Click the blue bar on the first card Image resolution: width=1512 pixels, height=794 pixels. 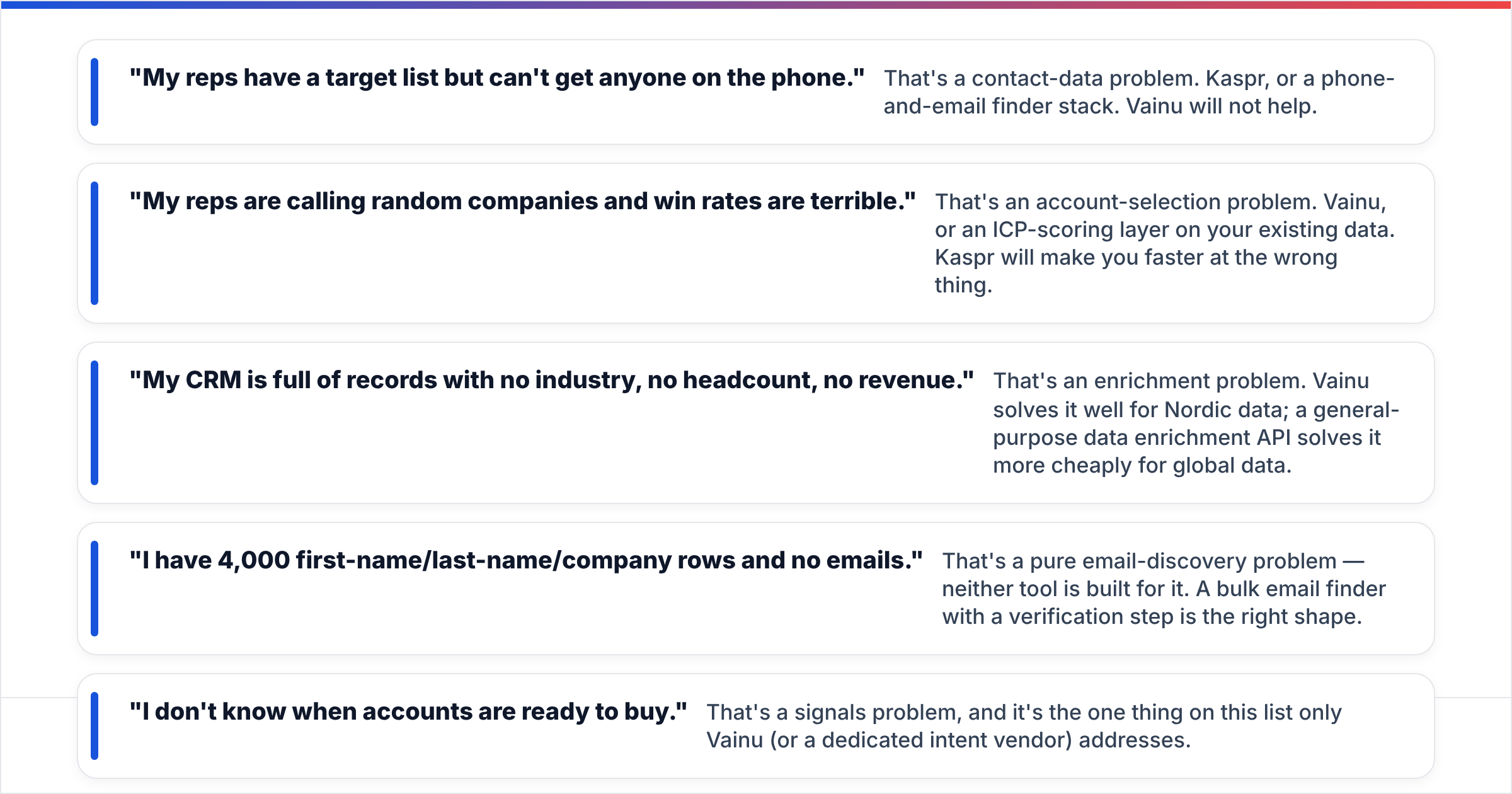94,92
